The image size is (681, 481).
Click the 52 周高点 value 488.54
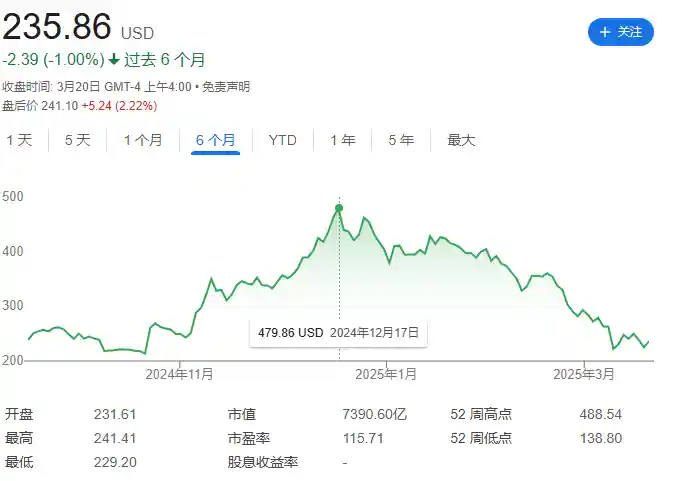[x=601, y=414]
